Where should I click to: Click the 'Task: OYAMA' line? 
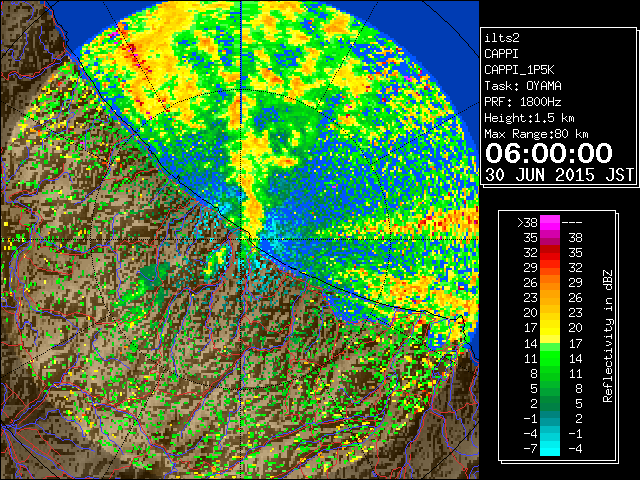tap(522, 86)
